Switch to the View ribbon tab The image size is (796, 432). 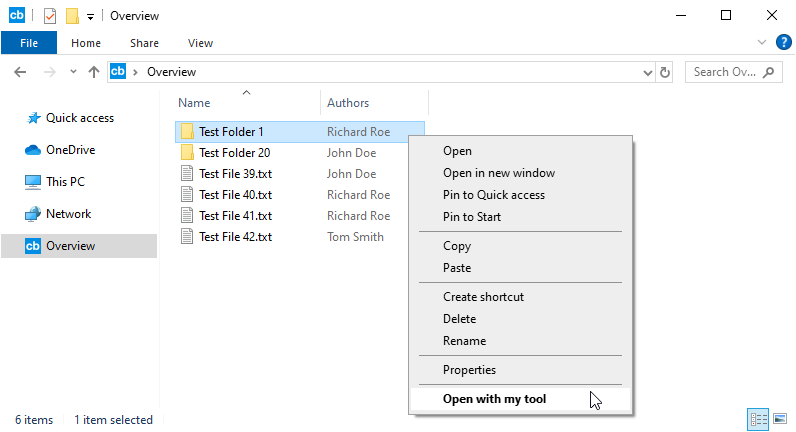click(200, 43)
